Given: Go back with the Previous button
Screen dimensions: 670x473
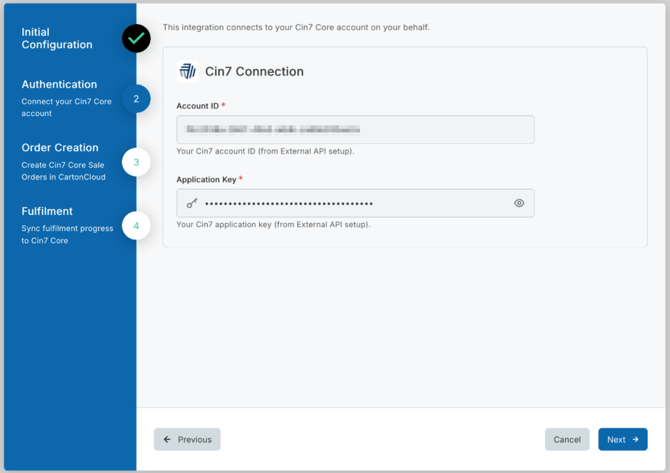Looking at the screenshot, I should coord(187,439).
